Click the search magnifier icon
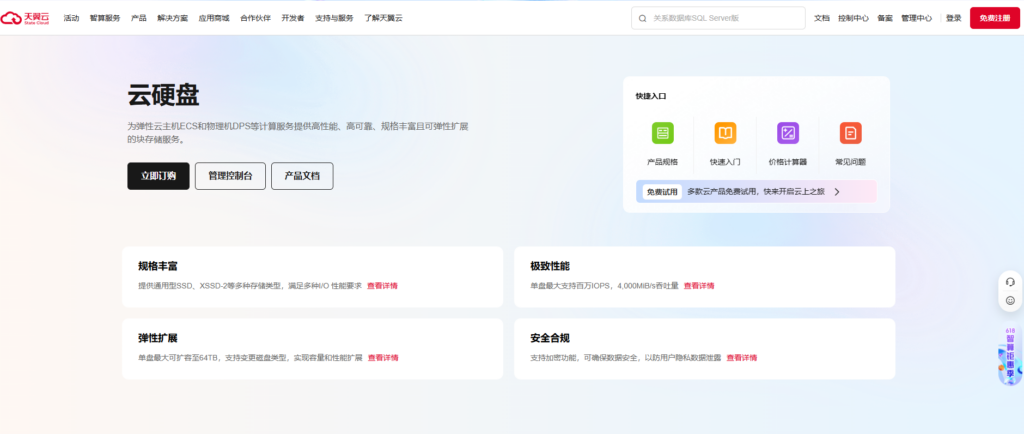Screen dimensions: 1024x434 pos(642,18)
